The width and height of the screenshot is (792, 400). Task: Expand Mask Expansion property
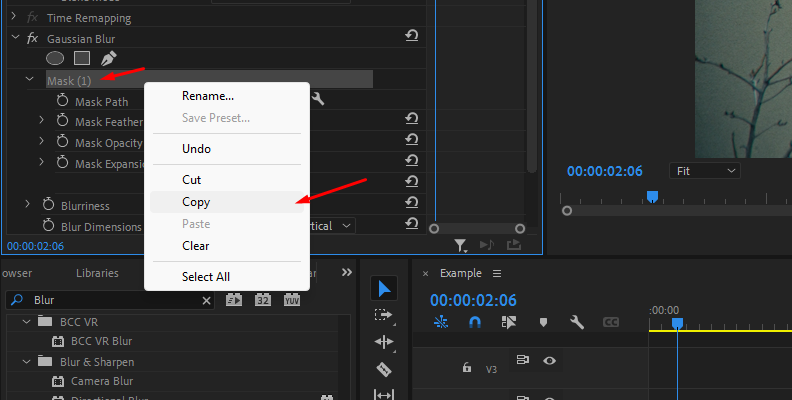(41, 162)
